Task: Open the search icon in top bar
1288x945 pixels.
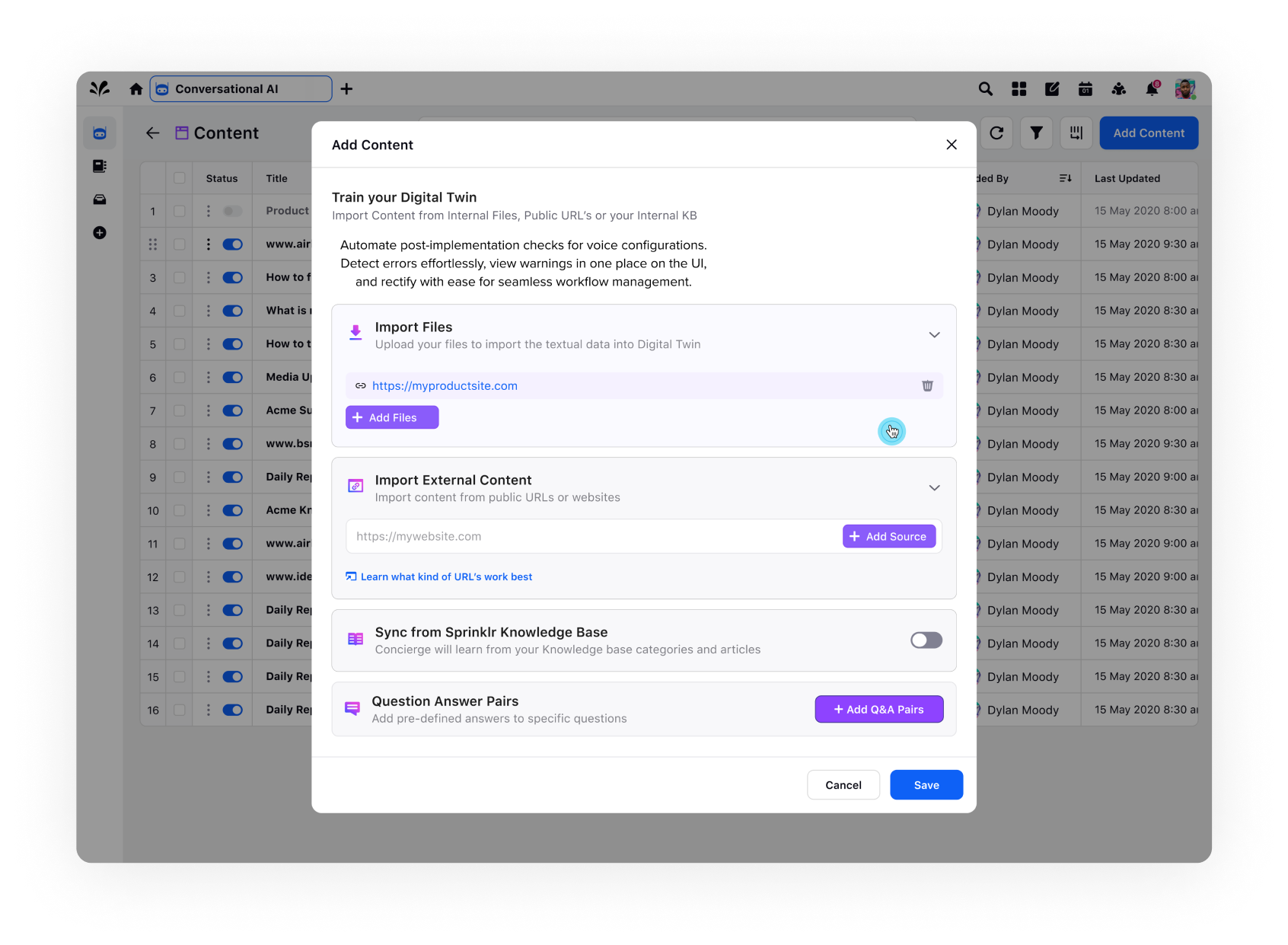Action: click(986, 89)
